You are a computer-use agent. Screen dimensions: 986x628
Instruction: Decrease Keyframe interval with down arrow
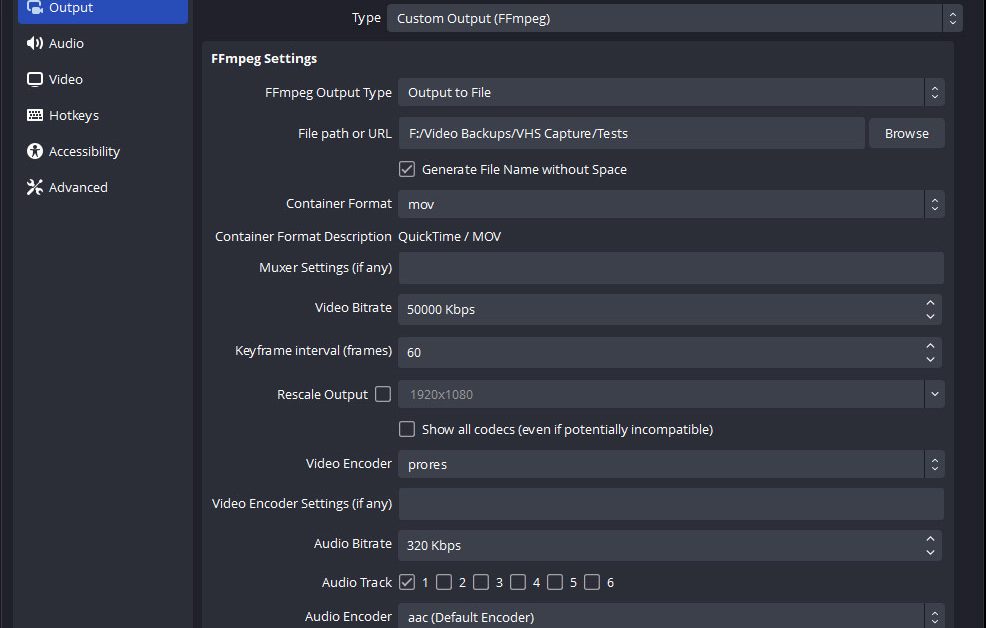pos(930,359)
